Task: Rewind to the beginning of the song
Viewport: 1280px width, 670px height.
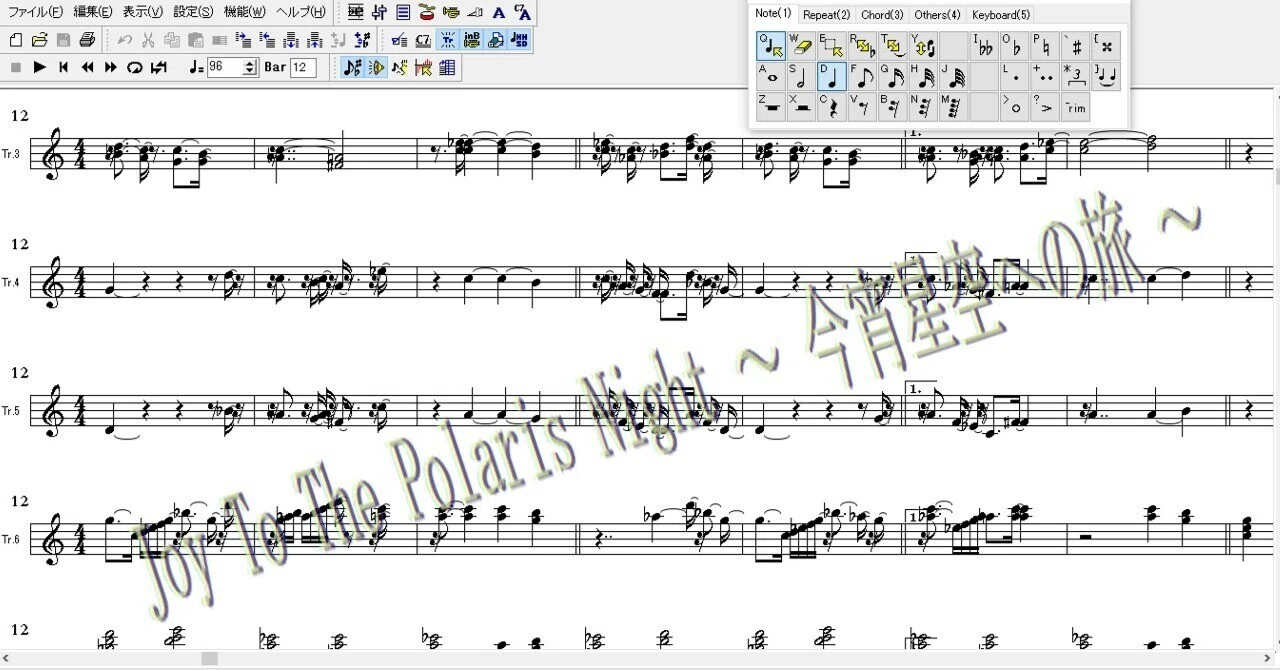Action: click(x=63, y=68)
